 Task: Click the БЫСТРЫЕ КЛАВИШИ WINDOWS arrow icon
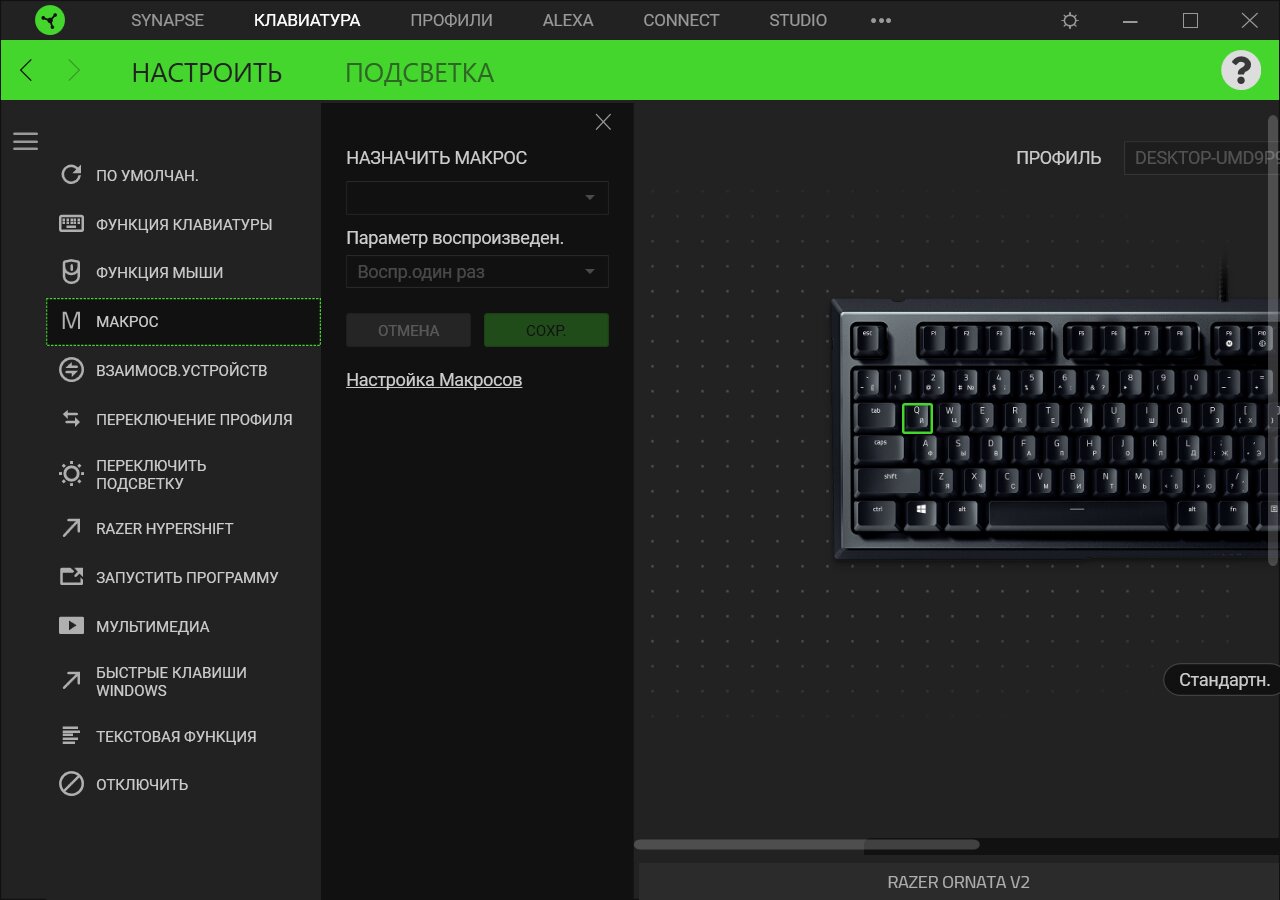(x=71, y=681)
